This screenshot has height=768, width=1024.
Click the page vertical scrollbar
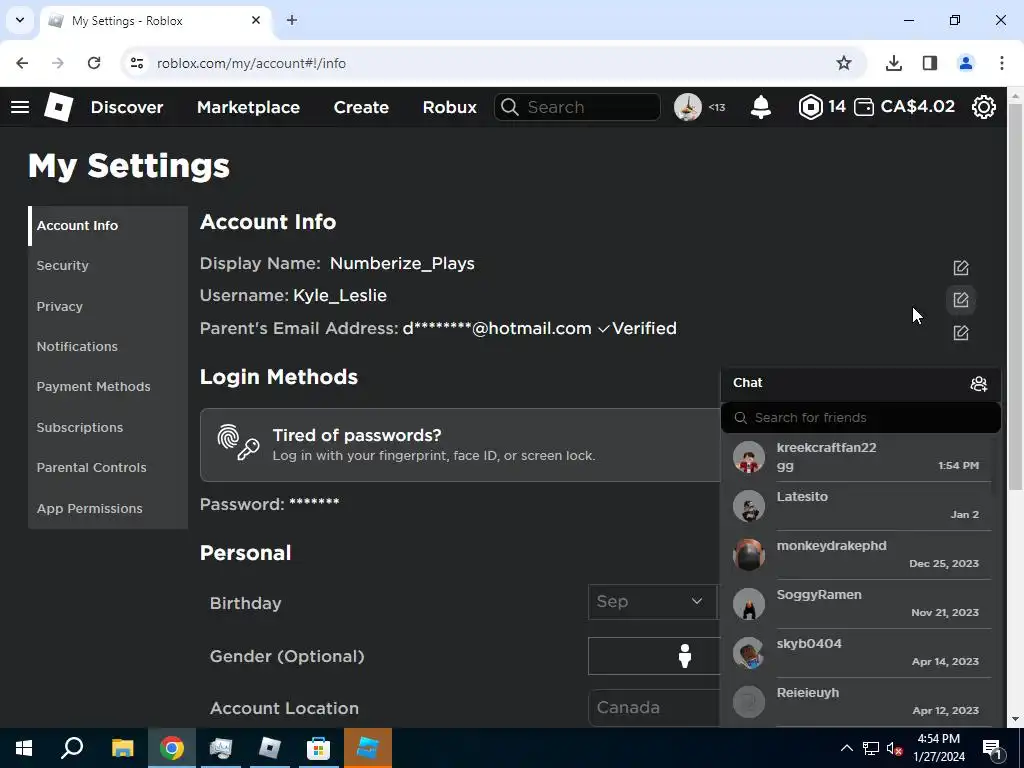(1016, 297)
